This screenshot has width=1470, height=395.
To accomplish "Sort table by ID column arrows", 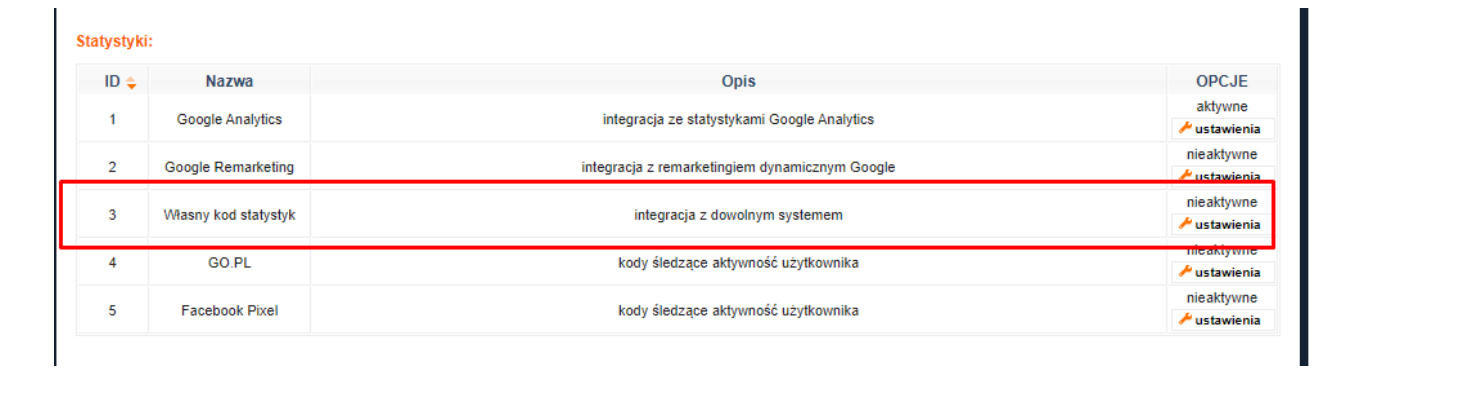I will click(x=131, y=83).
